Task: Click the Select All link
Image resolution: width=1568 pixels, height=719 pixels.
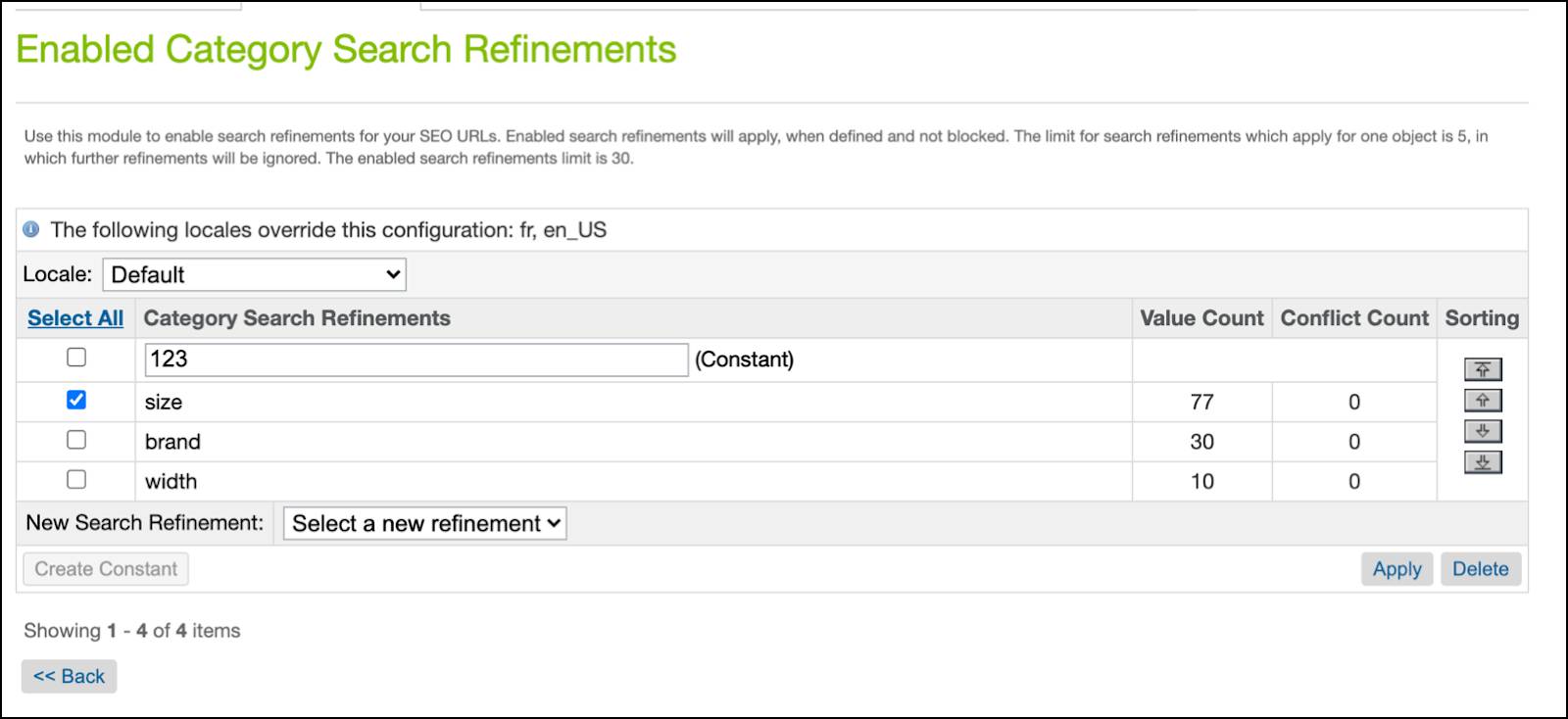Action: (x=75, y=318)
